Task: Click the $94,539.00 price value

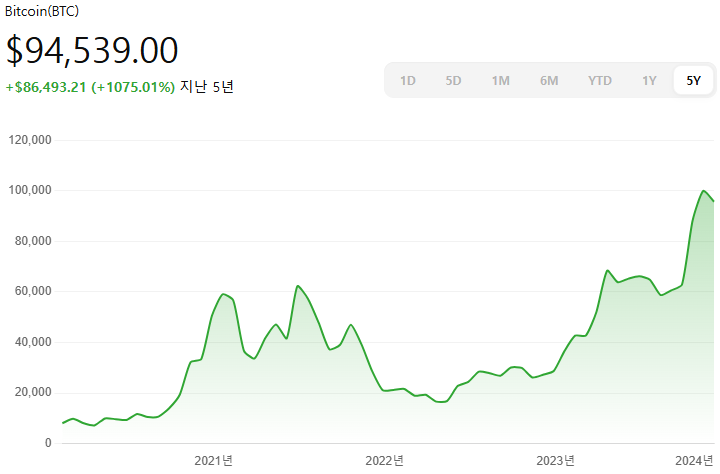Action: [x=92, y=50]
